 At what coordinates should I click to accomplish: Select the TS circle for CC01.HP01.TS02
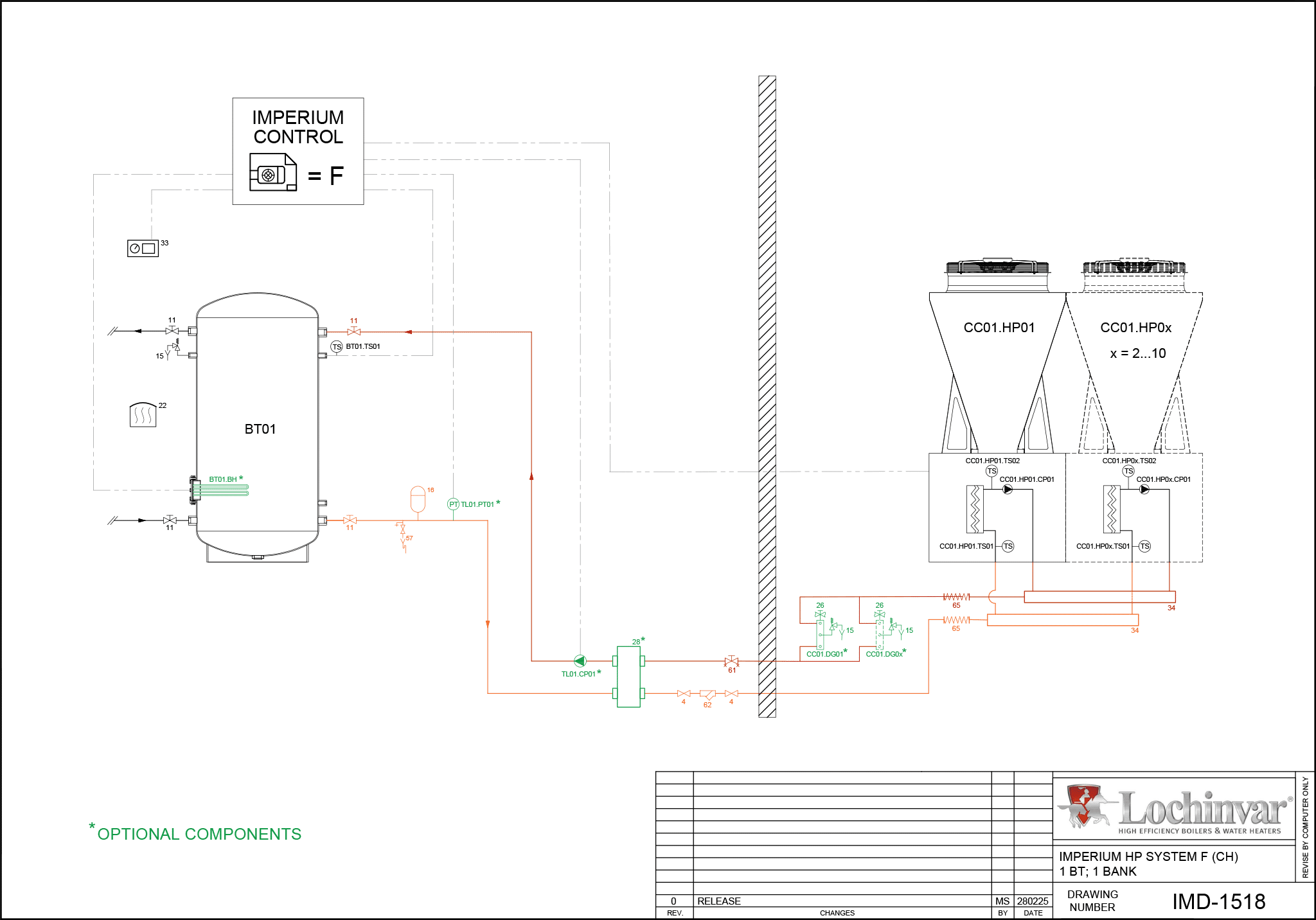(x=991, y=472)
